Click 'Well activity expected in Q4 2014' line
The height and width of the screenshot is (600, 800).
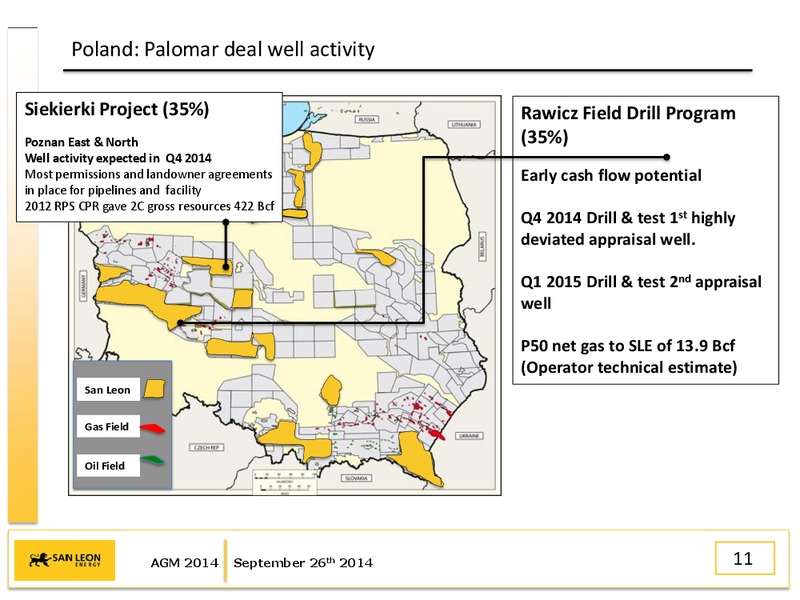[118, 158]
